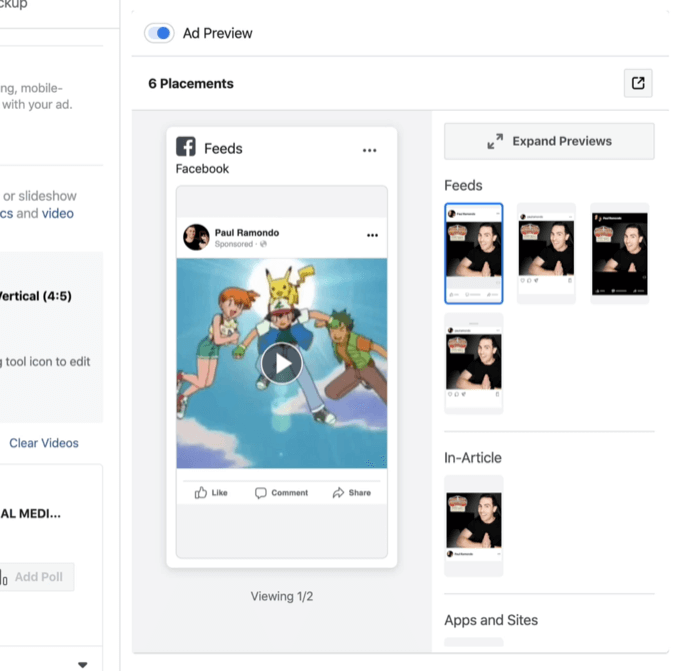This screenshot has width=700, height=671.
Task: Click the Share arrow icon
Action: [338, 492]
